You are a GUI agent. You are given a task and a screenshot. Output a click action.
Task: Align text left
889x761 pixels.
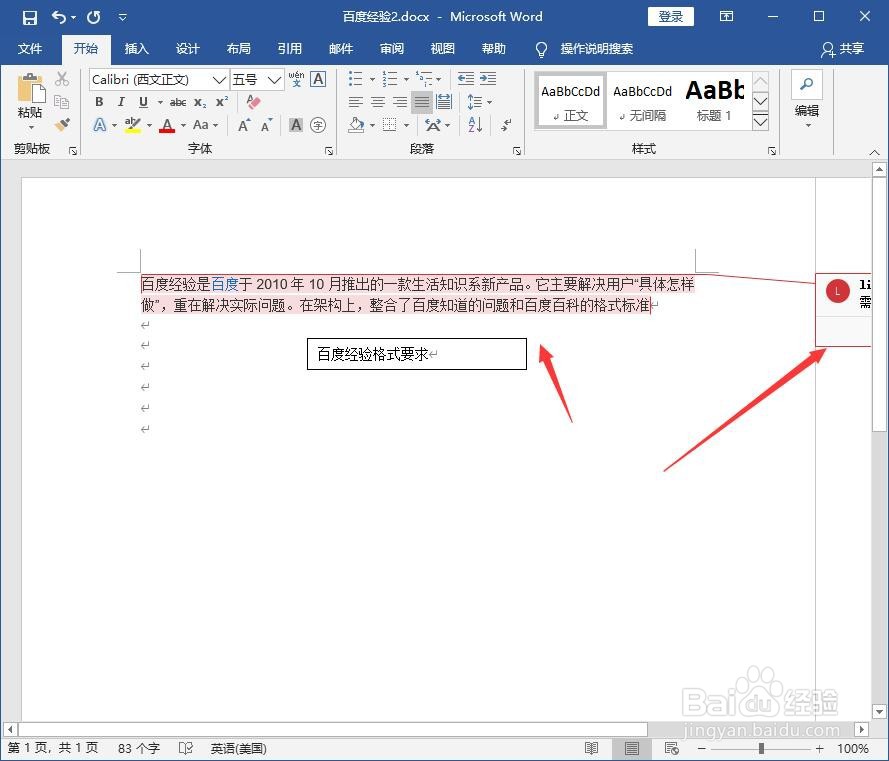355,102
